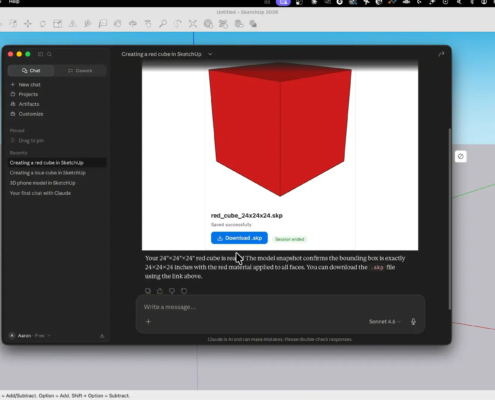This screenshot has width=495, height=400.
Task: Click 'Claude is AI and can make mistakes' disclaimer
Action: [x=280, y=339]
